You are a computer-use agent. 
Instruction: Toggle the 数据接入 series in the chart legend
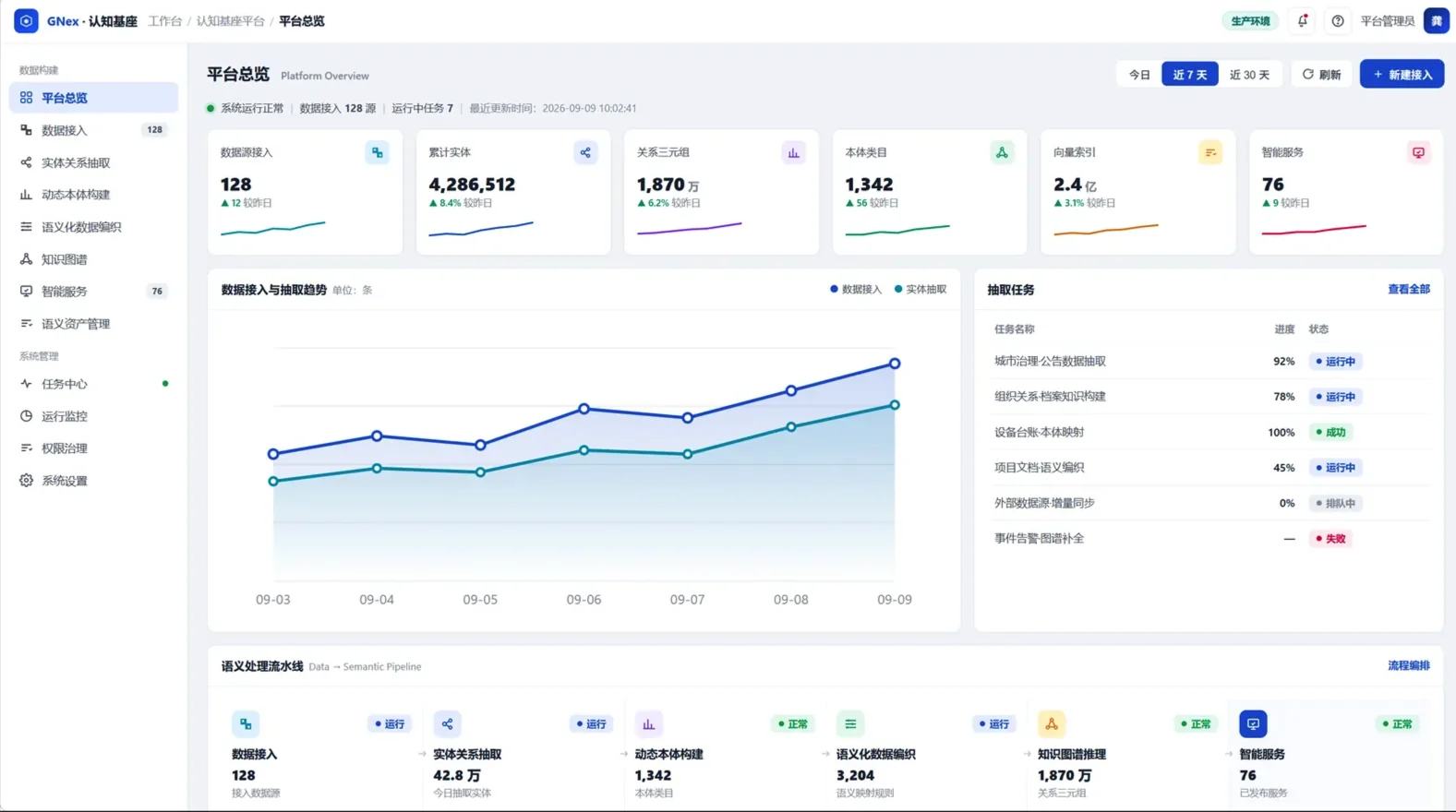(856, 290)
